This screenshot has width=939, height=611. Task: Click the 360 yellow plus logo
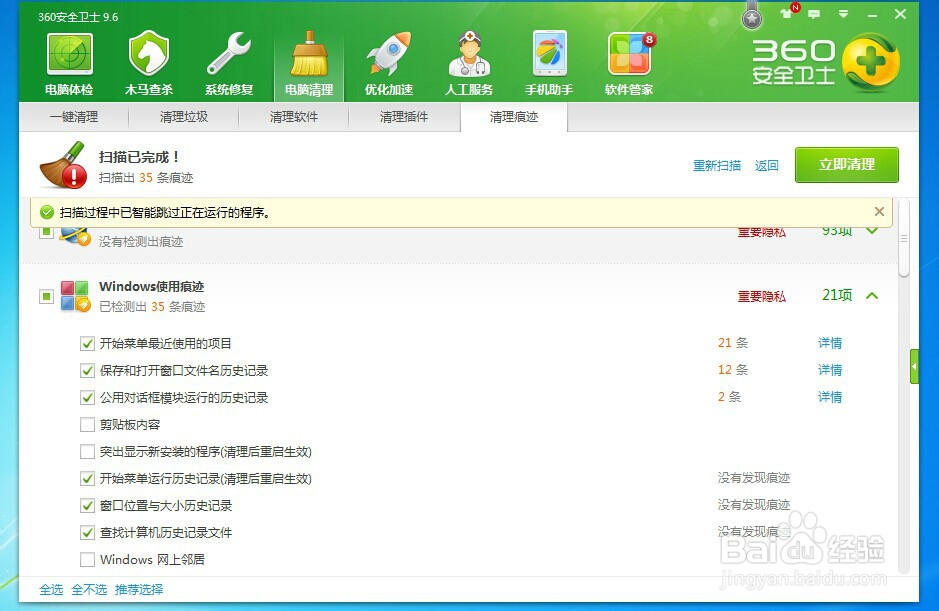tap(871, 62)
